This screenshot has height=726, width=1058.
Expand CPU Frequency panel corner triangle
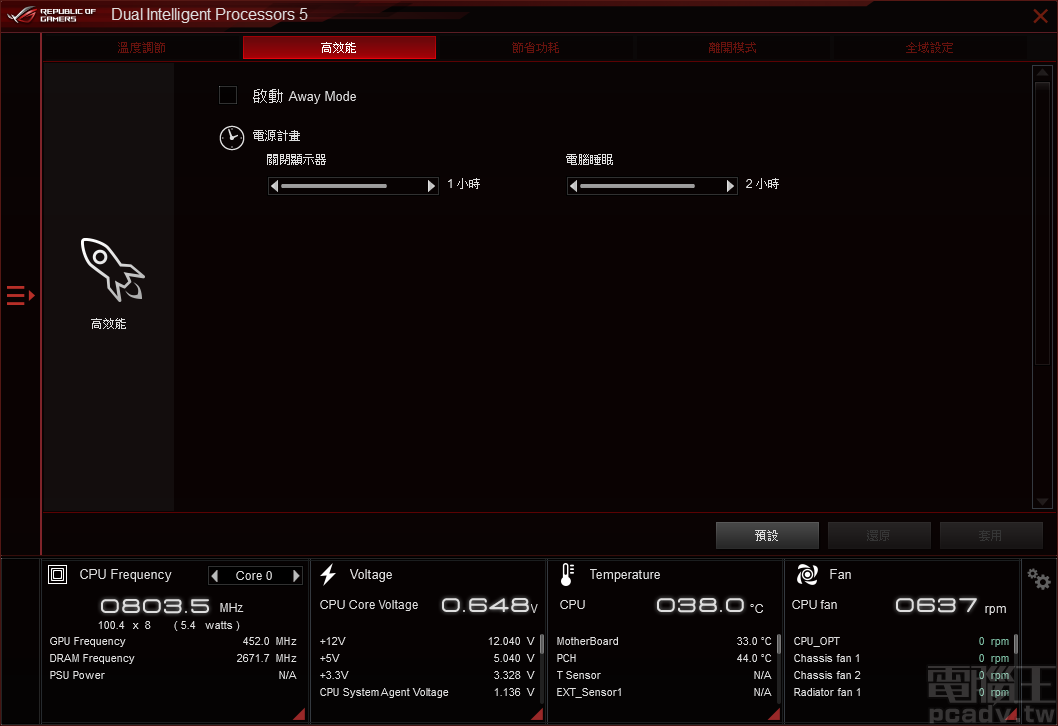300,715
